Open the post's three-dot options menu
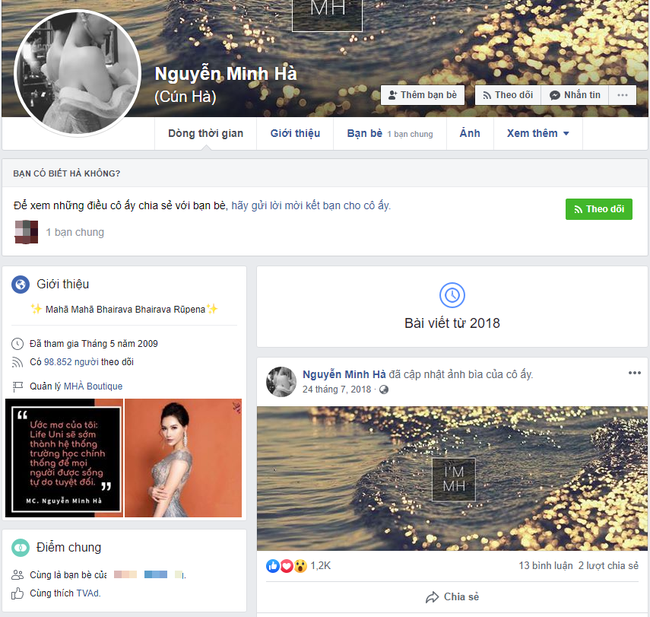This screenshot has height=617, width=650. (x=634, y=373)
